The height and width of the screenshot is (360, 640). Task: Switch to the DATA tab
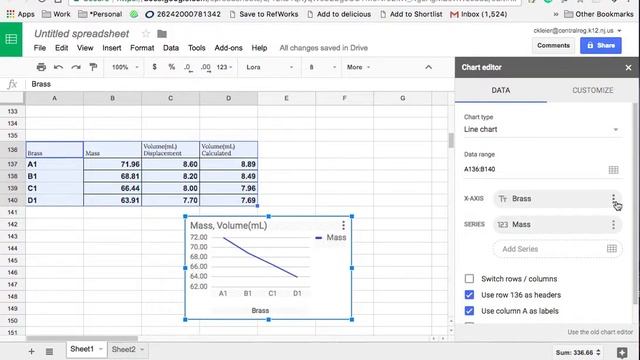pyautogui.click(x=501, y=90)
